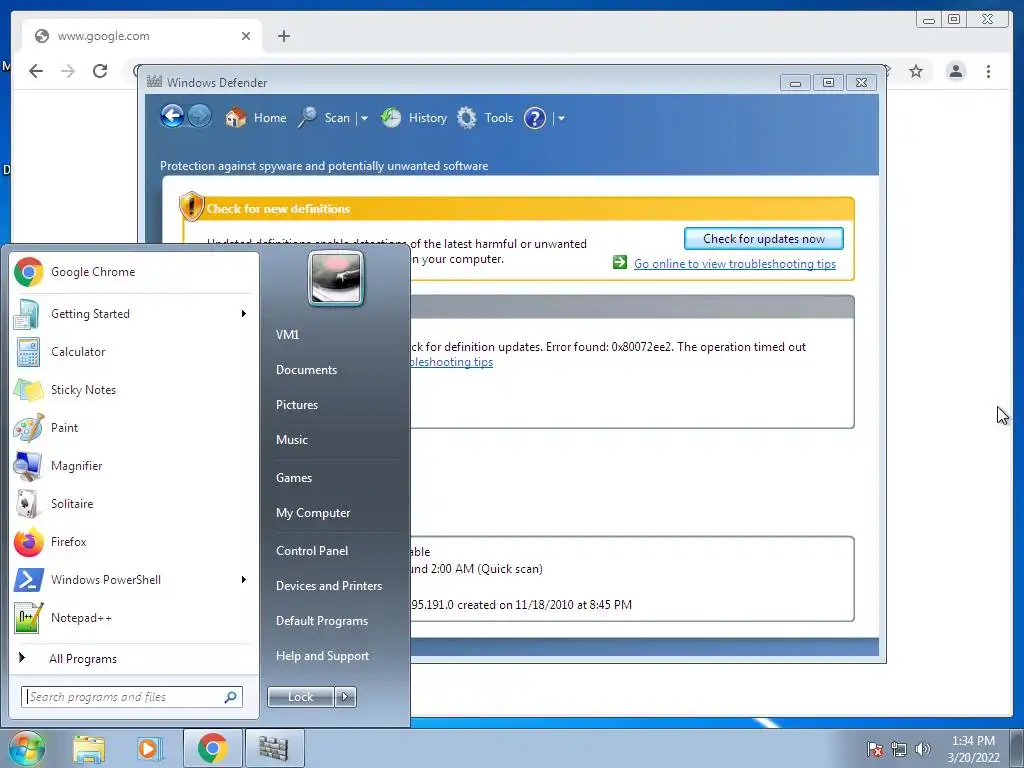Open Calculator from Start menu

pyautogui.click(x=133, y=352)
